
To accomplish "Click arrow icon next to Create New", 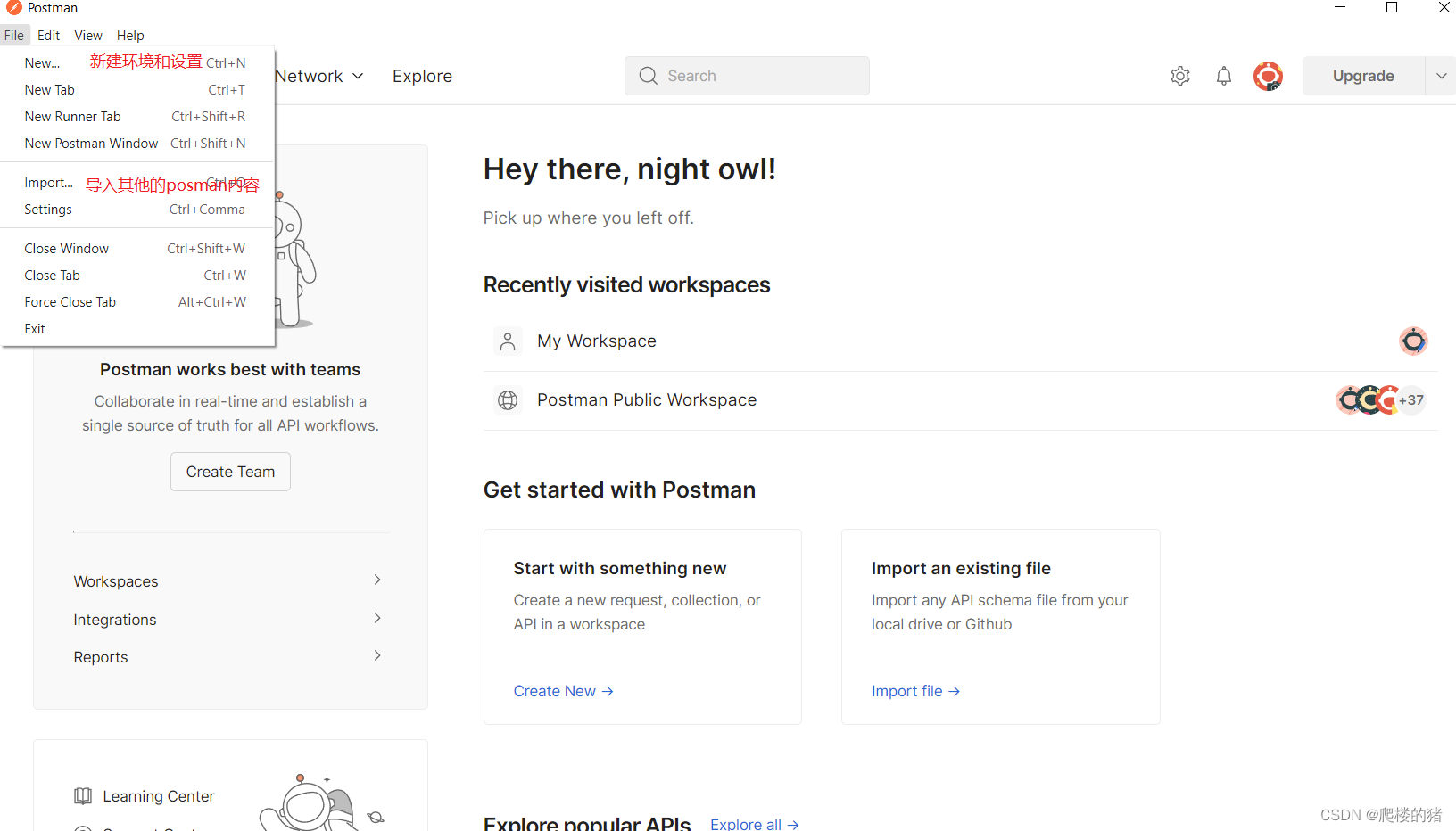I will (x=608, y=692).
